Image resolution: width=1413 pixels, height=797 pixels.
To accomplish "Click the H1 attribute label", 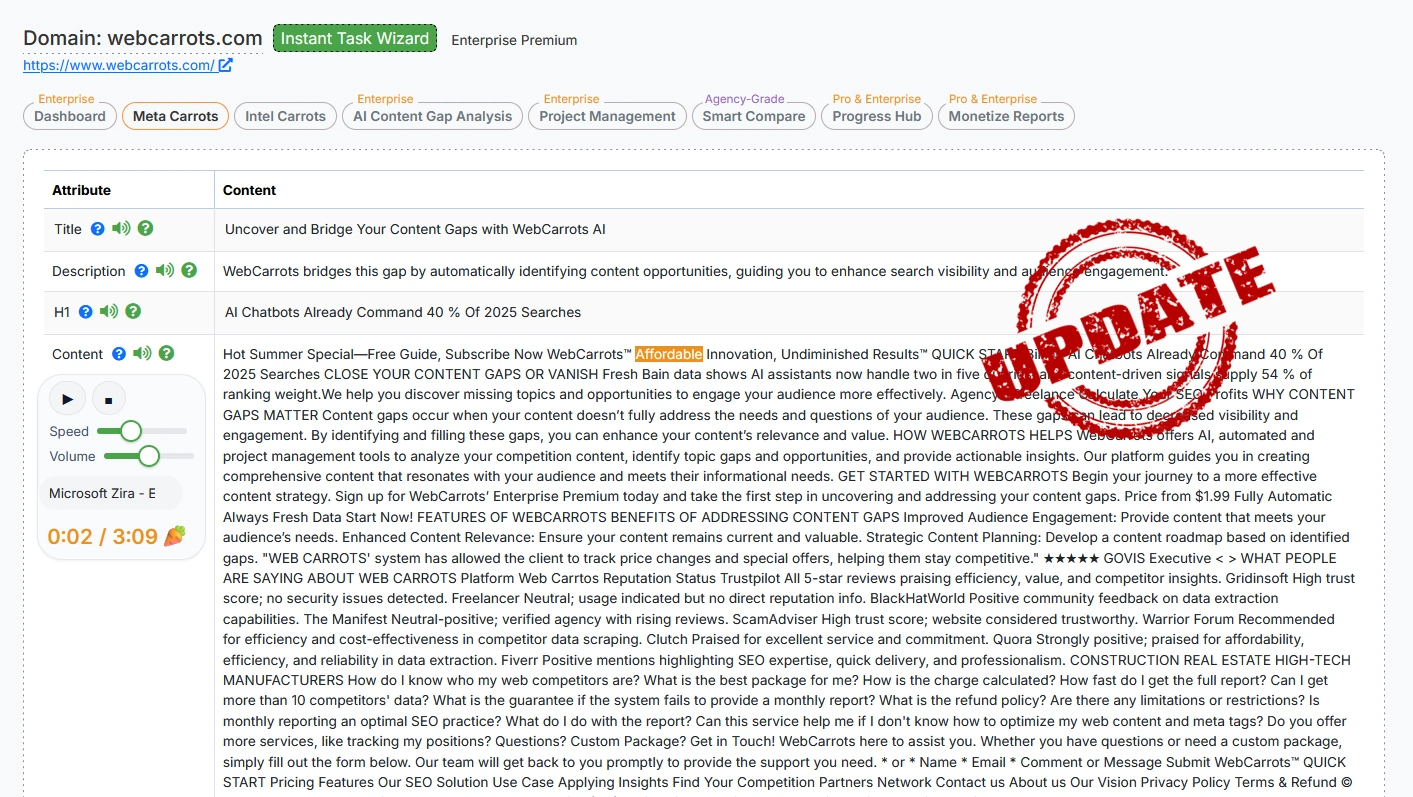I will (62, 312).
